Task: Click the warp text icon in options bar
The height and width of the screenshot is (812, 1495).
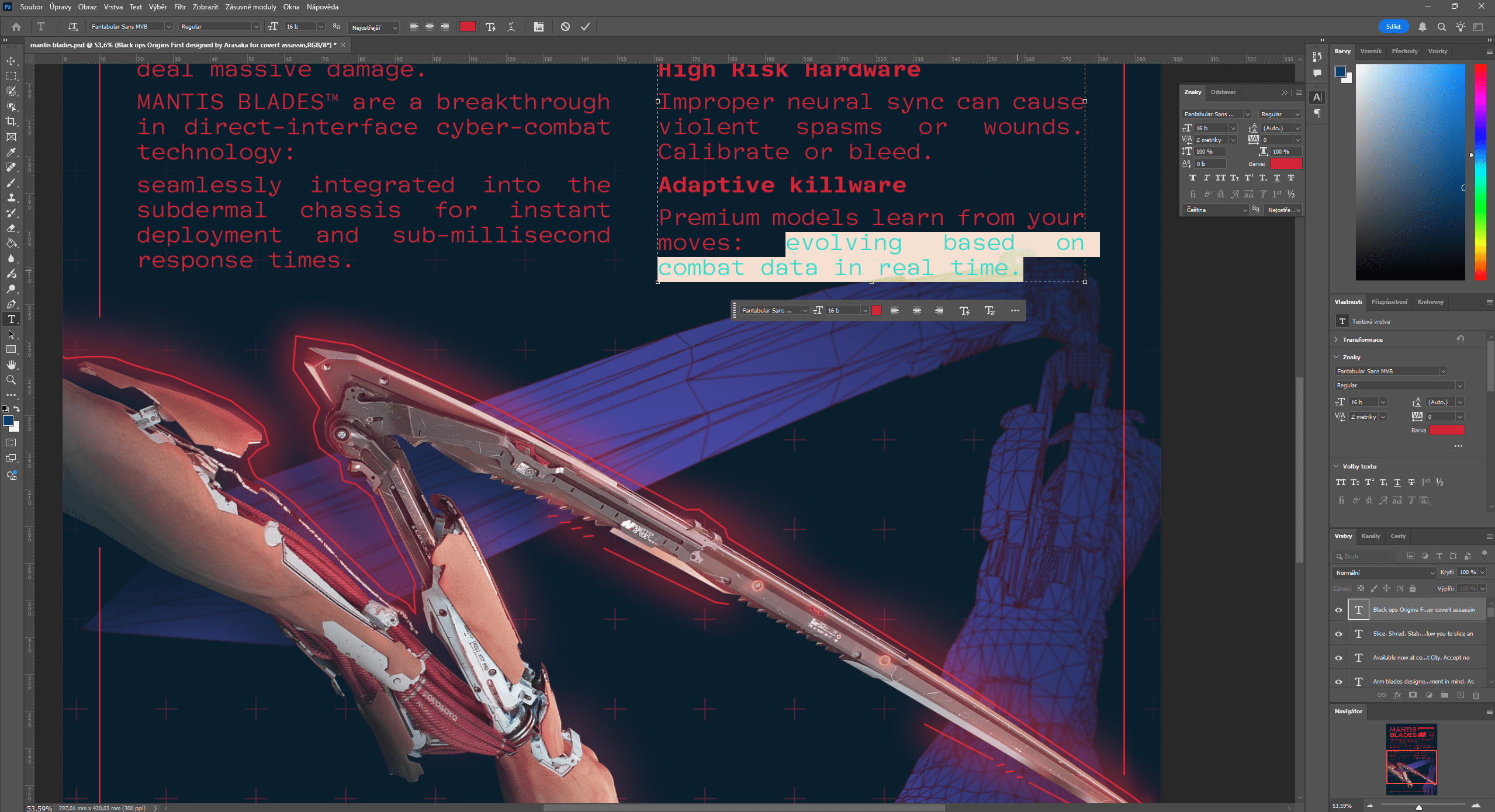Action: pos(511,27)
